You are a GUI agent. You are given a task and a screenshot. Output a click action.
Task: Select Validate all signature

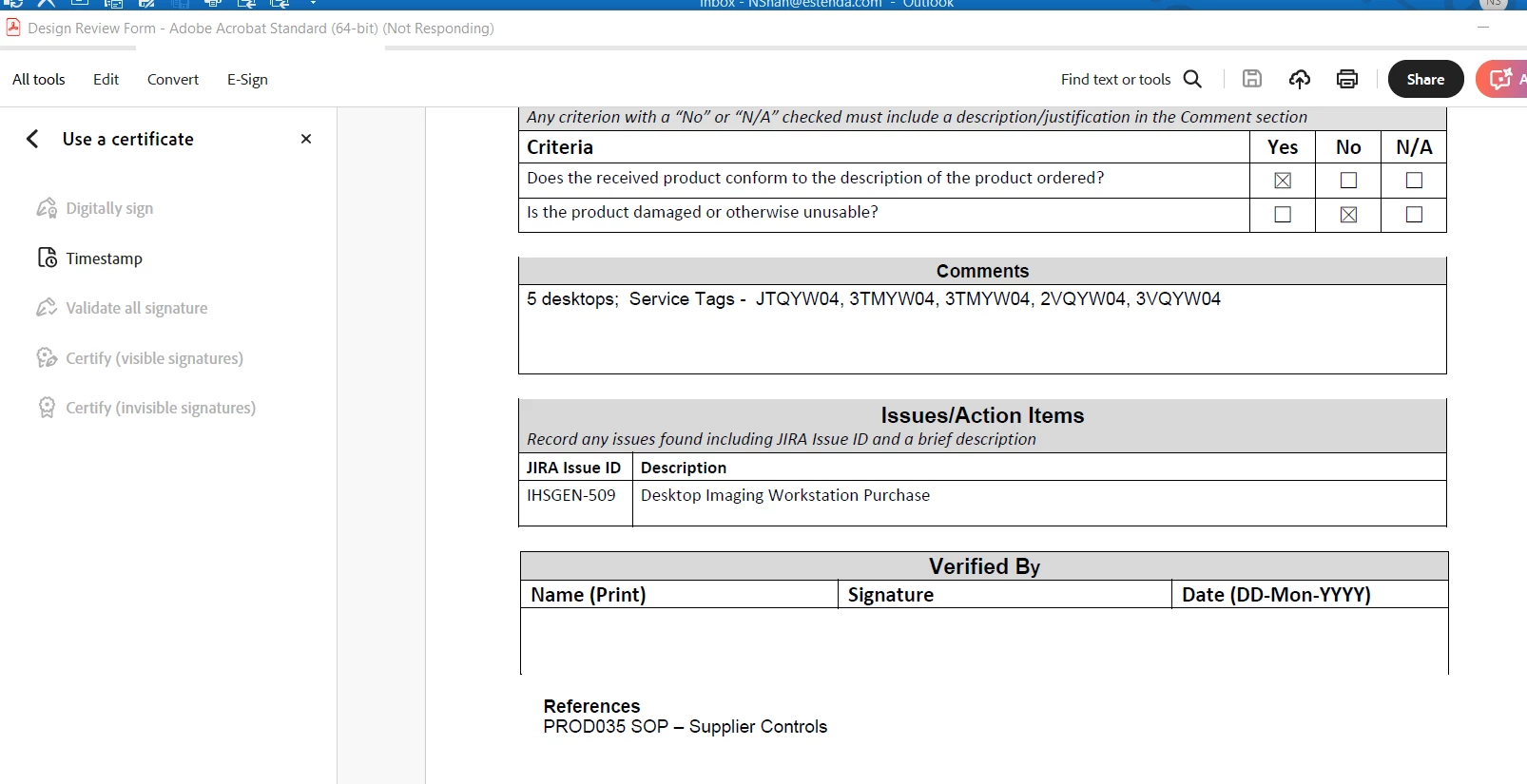[123, 308]
